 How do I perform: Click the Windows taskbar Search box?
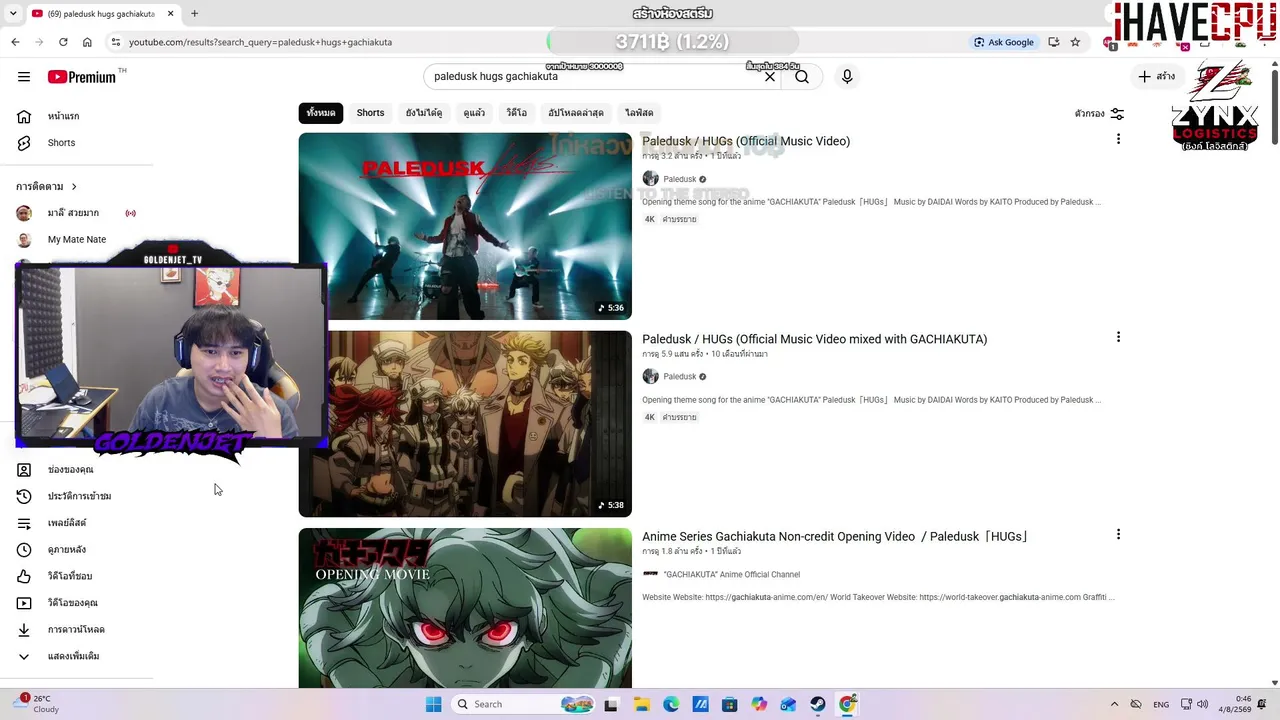pos(522,704)
